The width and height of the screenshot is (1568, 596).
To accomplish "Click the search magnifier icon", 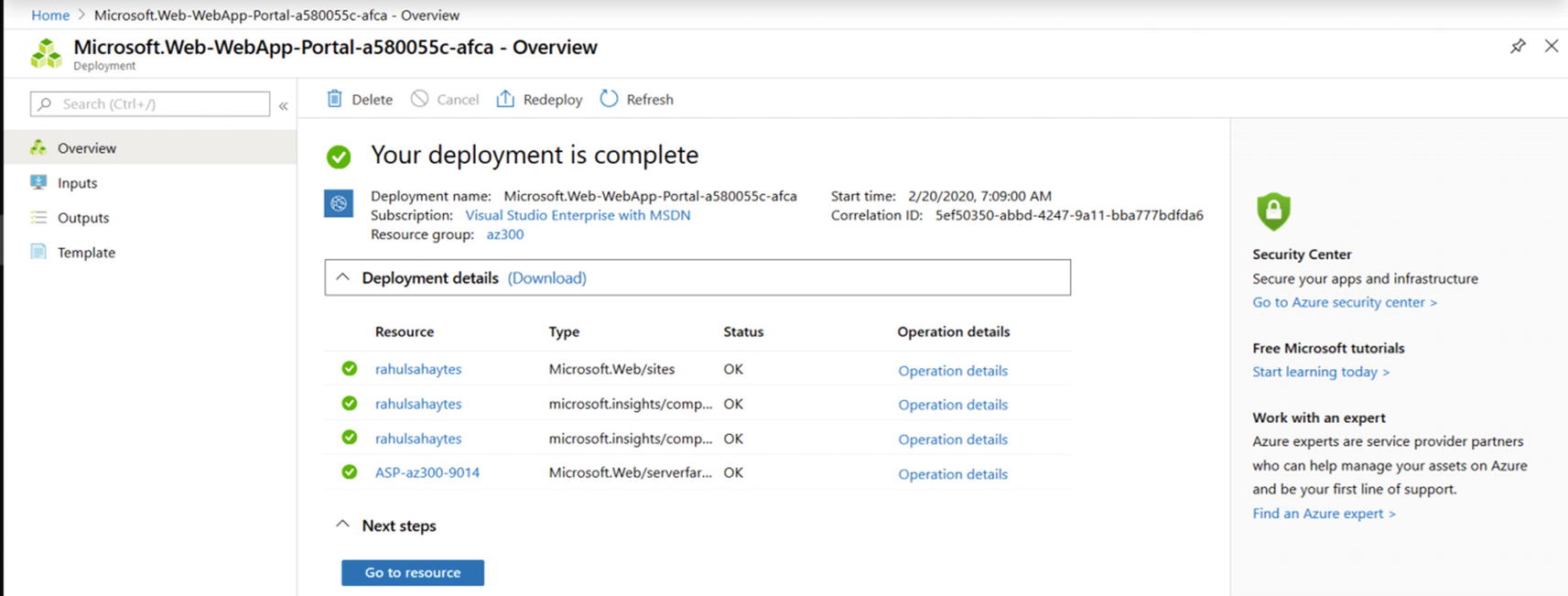I will [45, 104].
